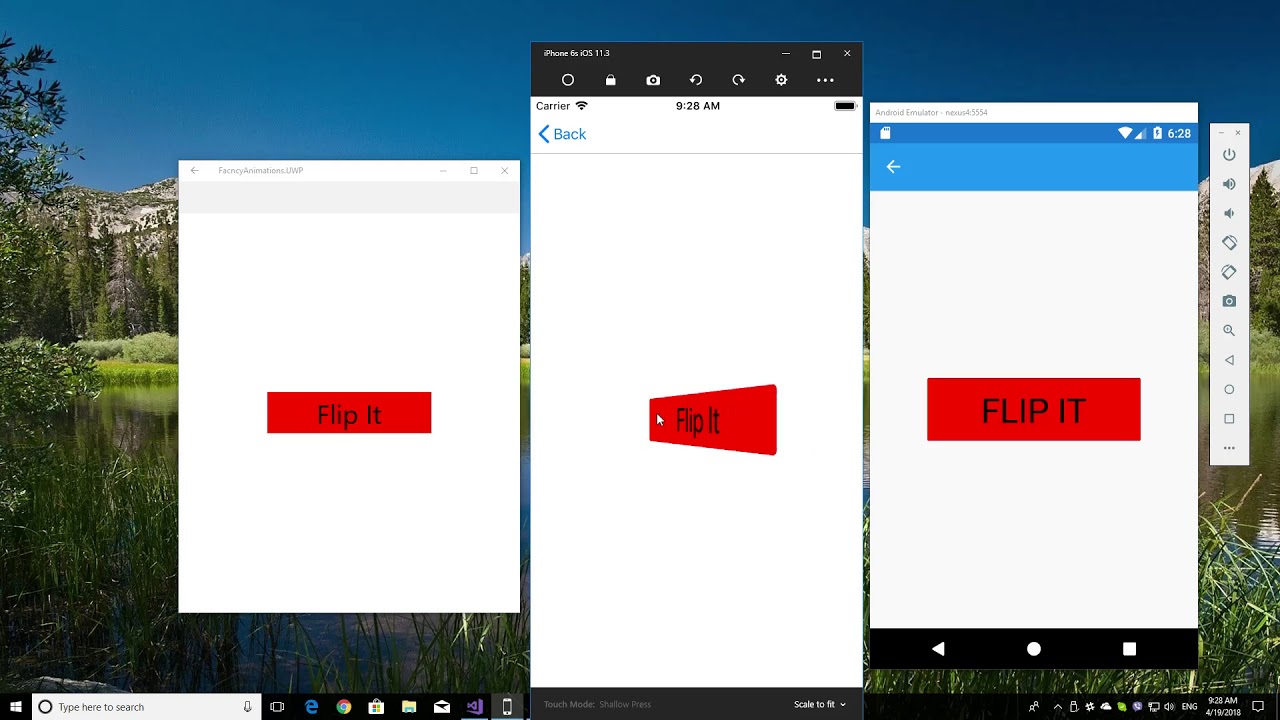1280x720 pixels.
Task: Click microphone icon in taskbar search
Action: point(247,707)
